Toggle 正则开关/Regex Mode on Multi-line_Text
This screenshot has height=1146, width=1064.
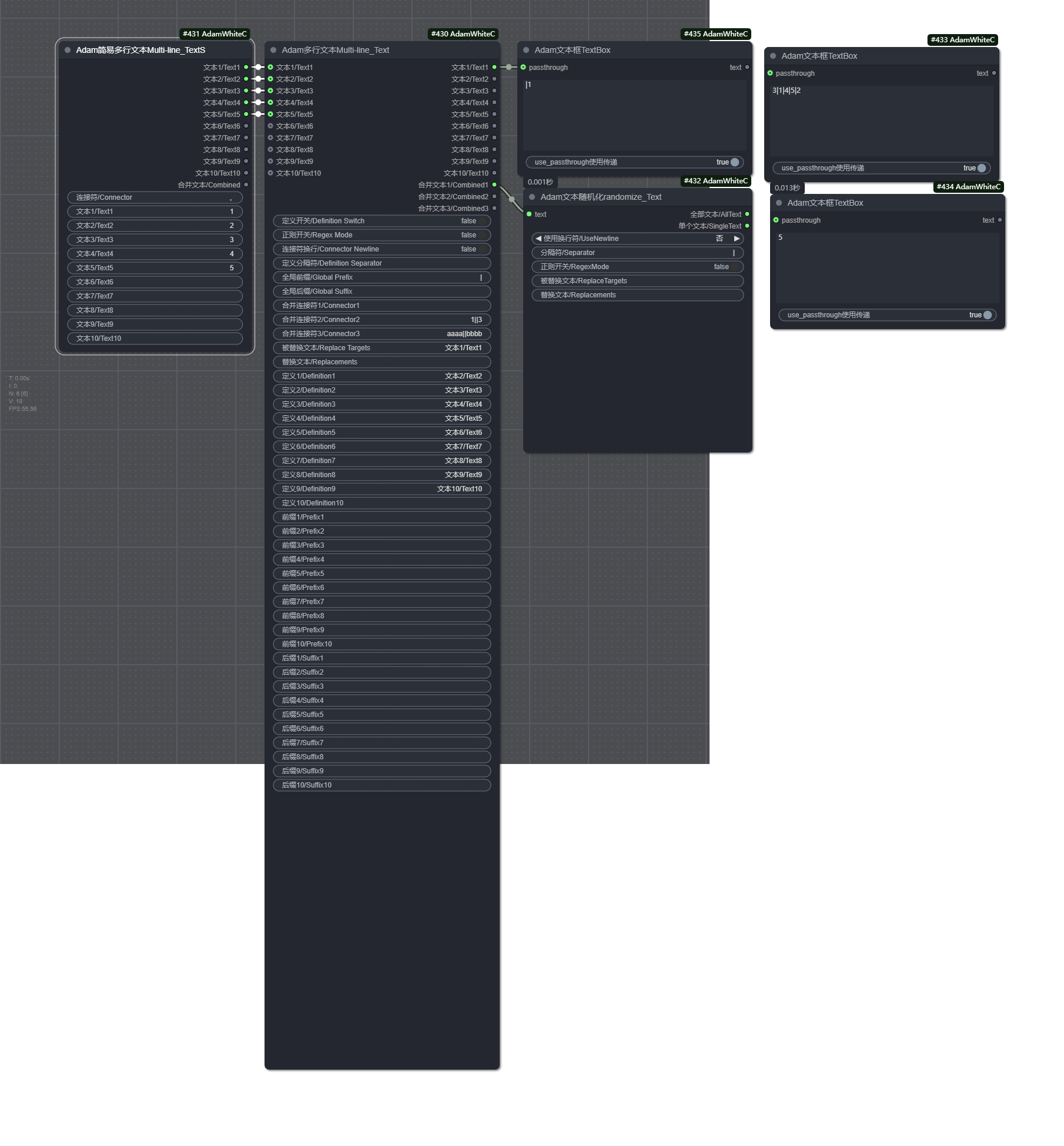pyautogui.click(x=382, y=235)
